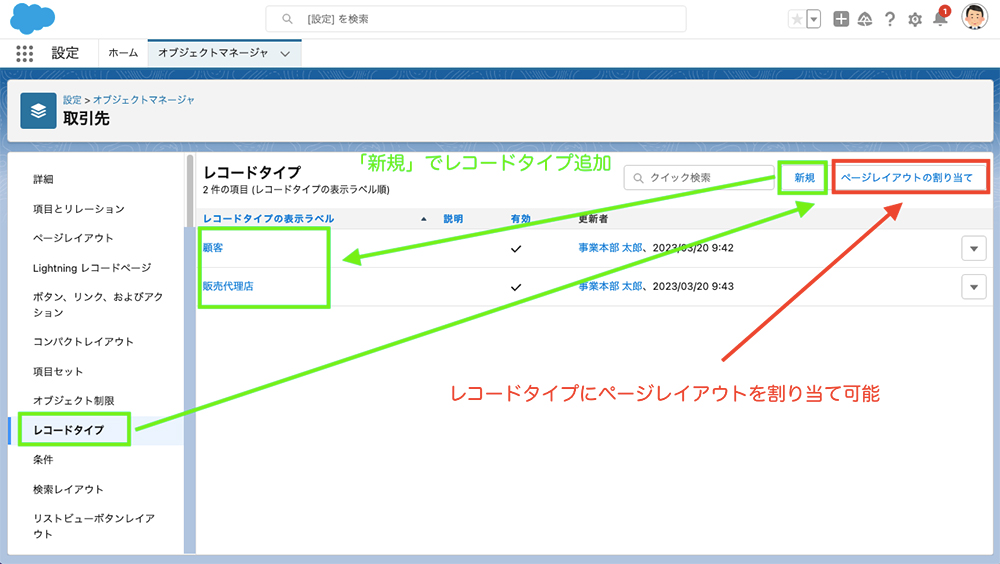The width and height of the screenshot is (1000, 564).
Task: Open Lightning レコードページ in the sidebar
Action: [92, 268]
